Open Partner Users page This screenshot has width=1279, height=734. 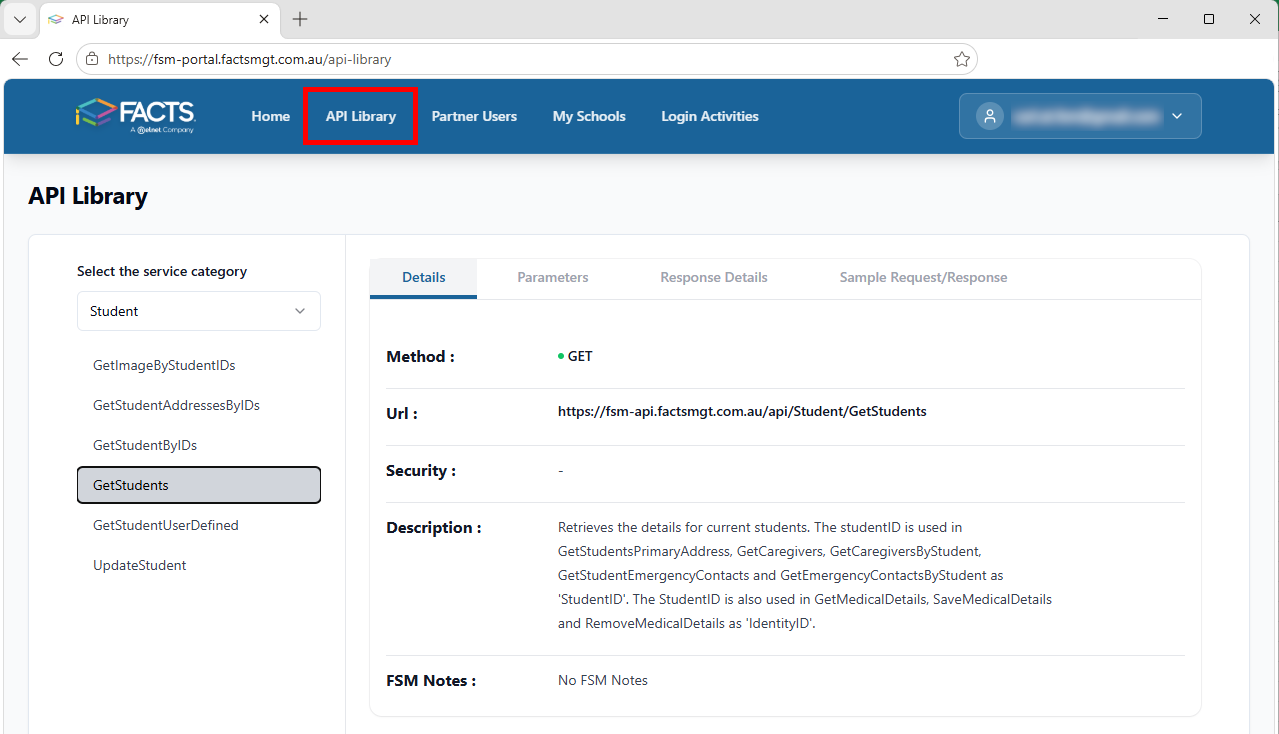point(474,116)
